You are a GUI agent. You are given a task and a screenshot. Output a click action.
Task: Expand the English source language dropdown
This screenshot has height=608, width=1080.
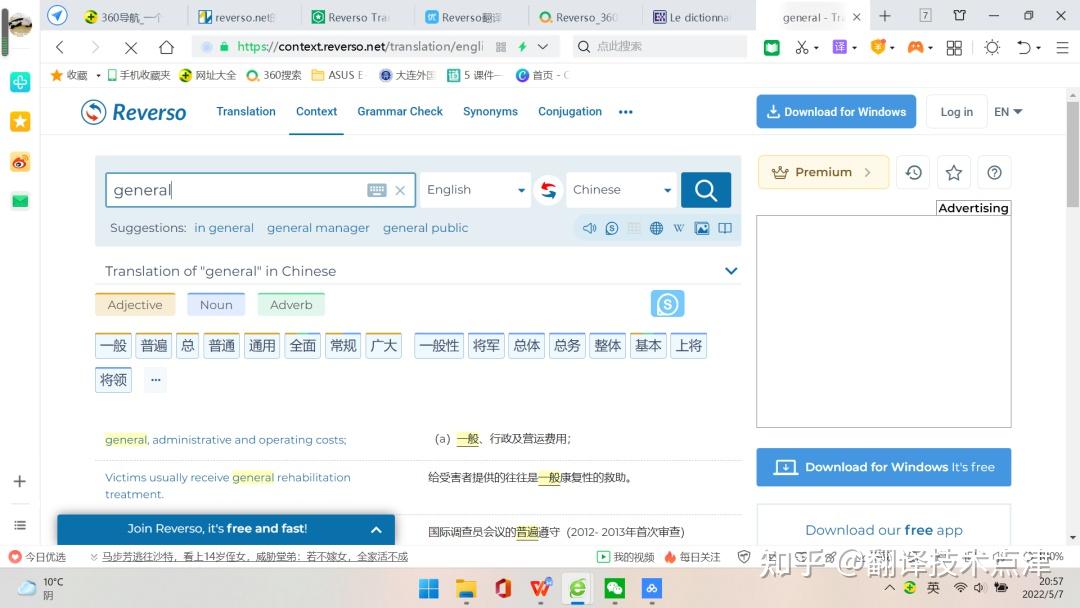pos(474,189)
